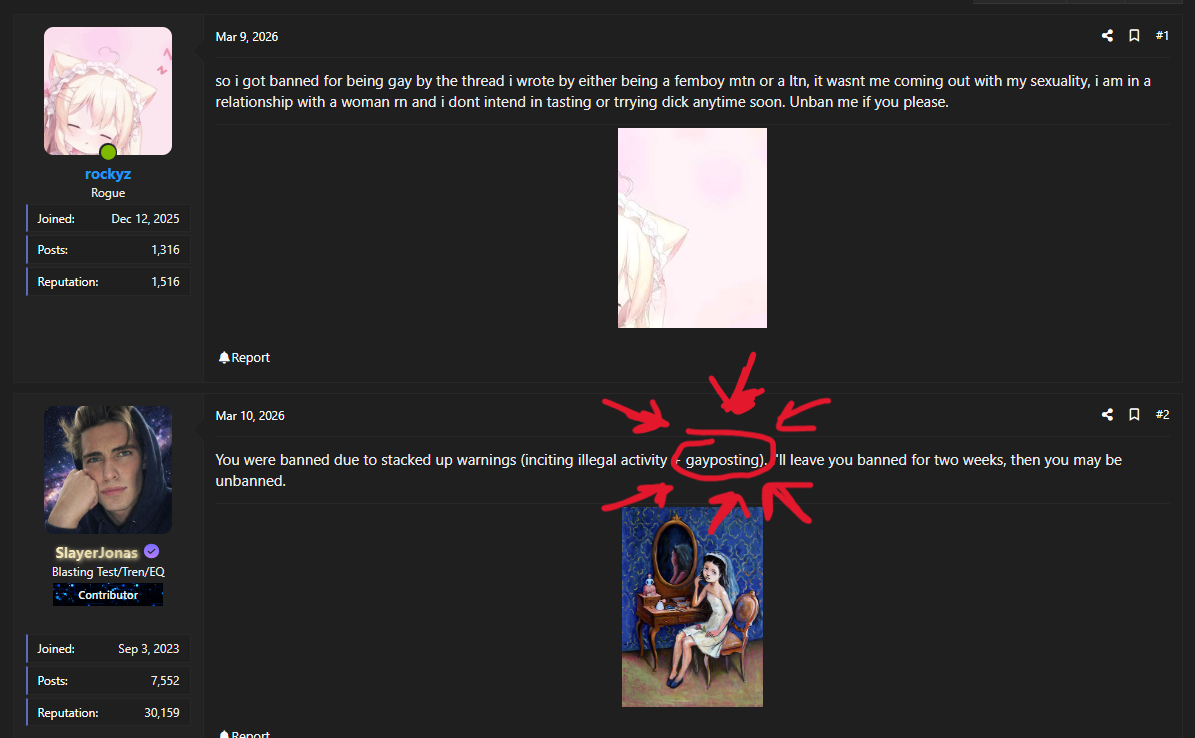Open the pink anime image attachment
Screen dimensions: 1195x738
692,228
